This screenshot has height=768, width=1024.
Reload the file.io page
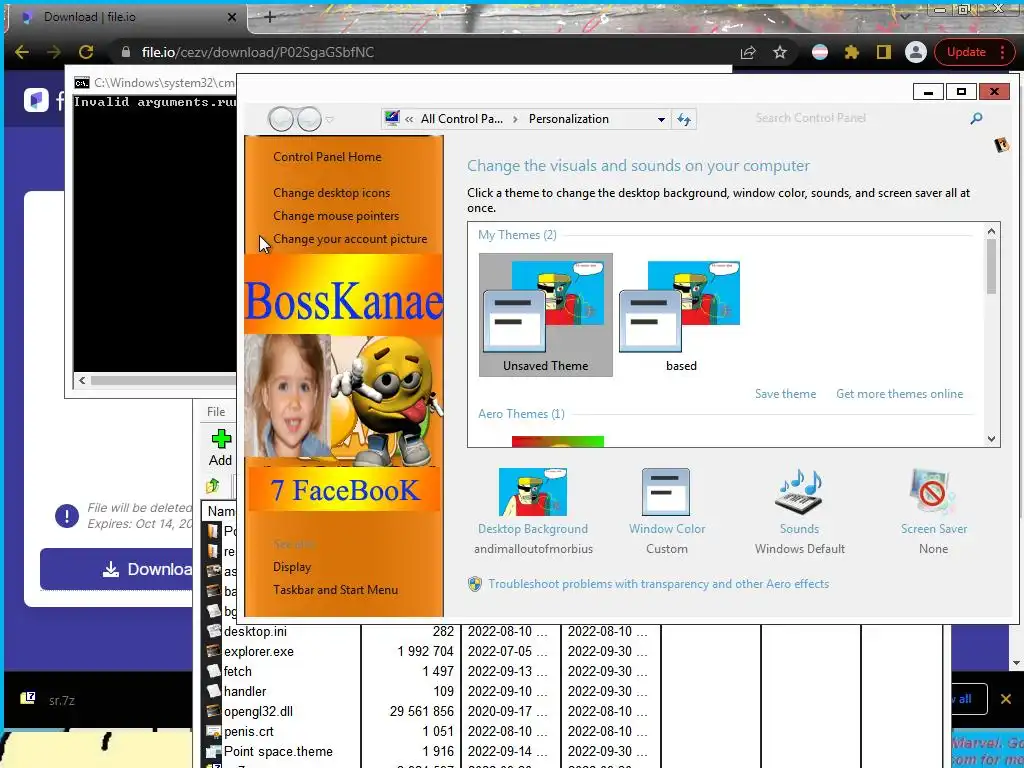click(86, 52)
